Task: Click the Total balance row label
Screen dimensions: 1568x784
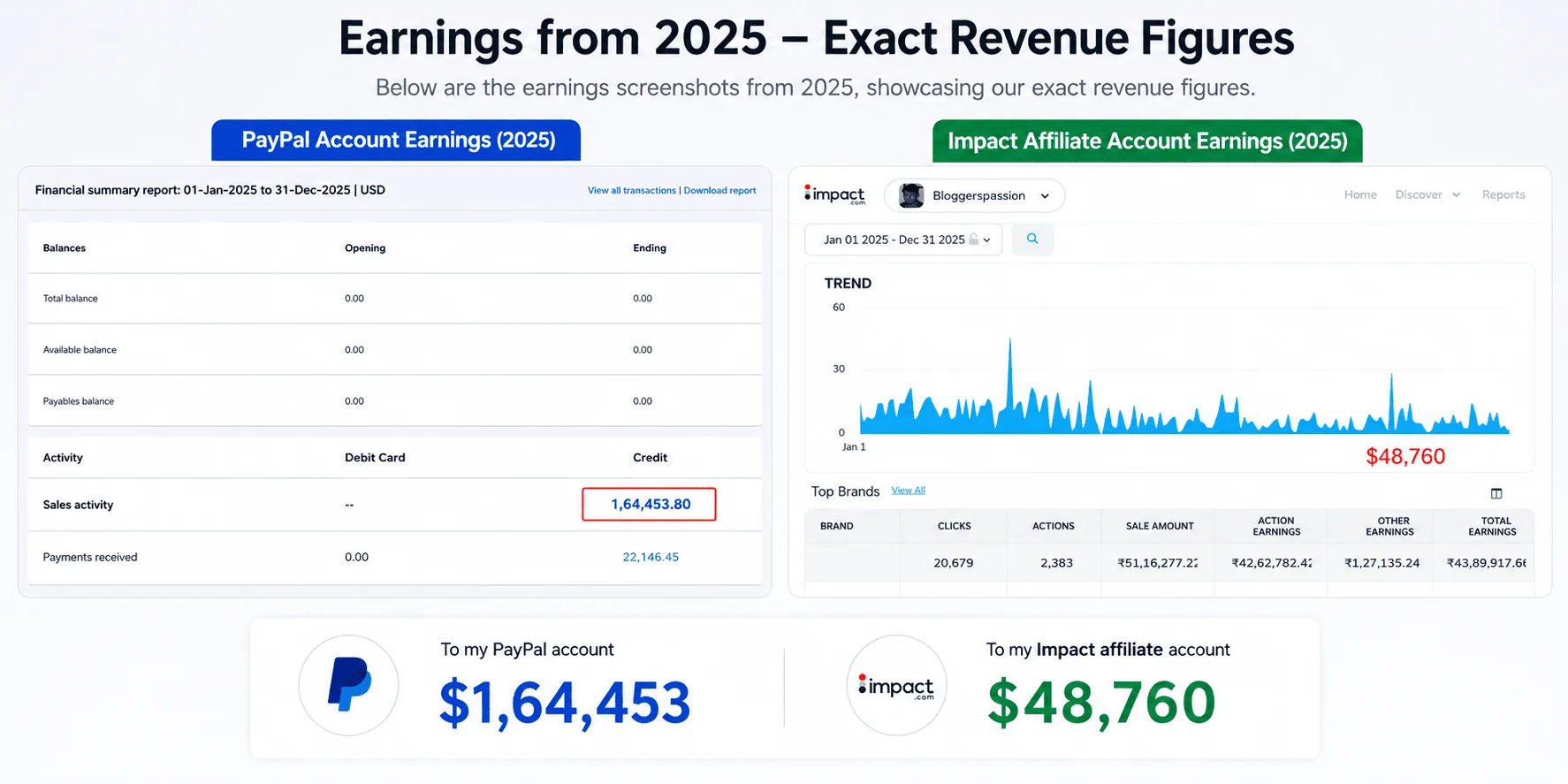Action: (x=70, y=299)
